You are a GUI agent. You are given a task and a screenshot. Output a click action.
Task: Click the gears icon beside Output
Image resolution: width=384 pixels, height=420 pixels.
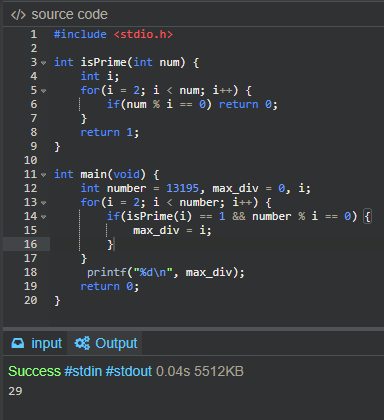click(82, 343)
